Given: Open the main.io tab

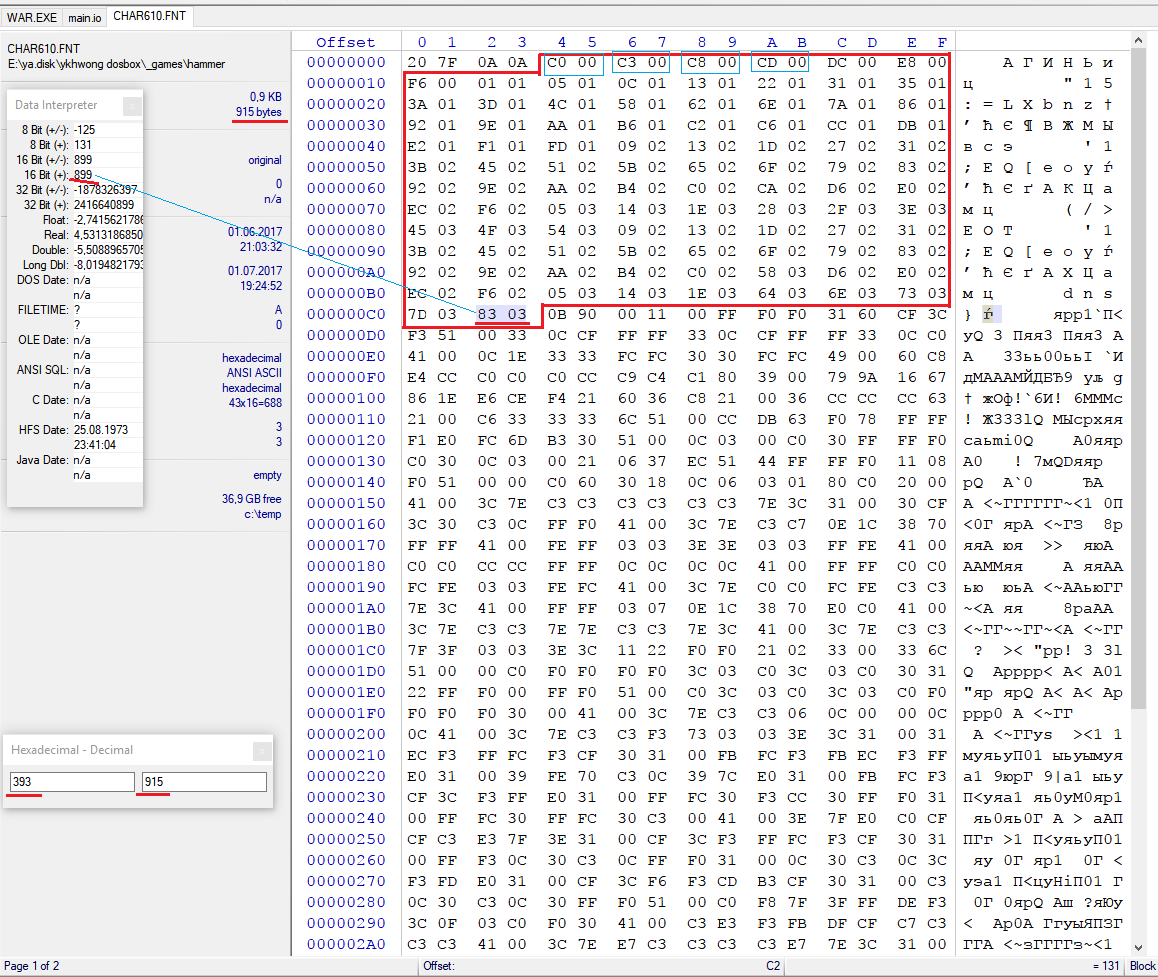Looking at the screenshot, I should coord(85,18).
